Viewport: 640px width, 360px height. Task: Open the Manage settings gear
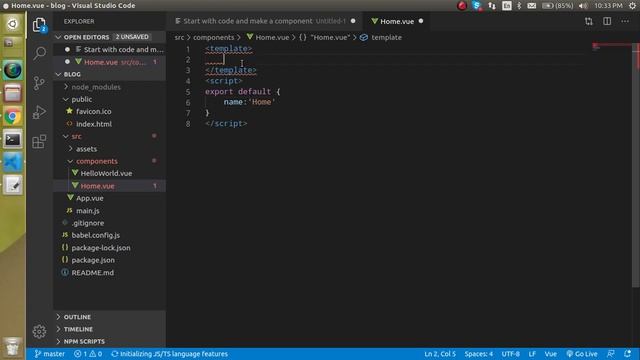pos(39,331)
